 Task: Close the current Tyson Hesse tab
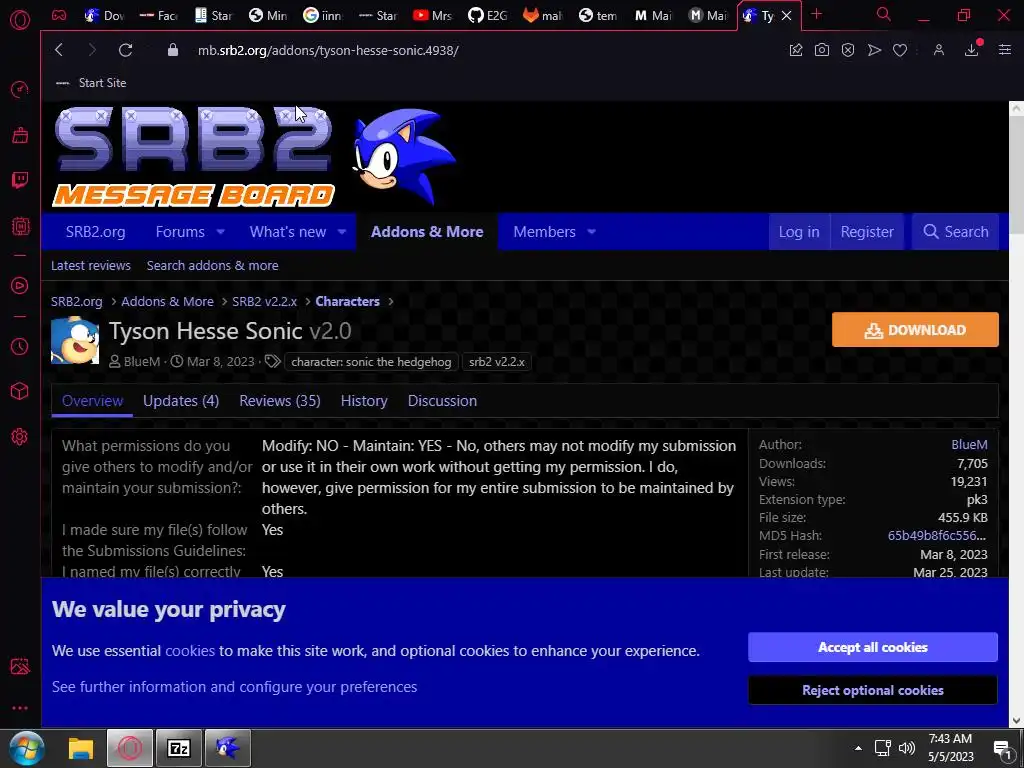click(787, 16)
